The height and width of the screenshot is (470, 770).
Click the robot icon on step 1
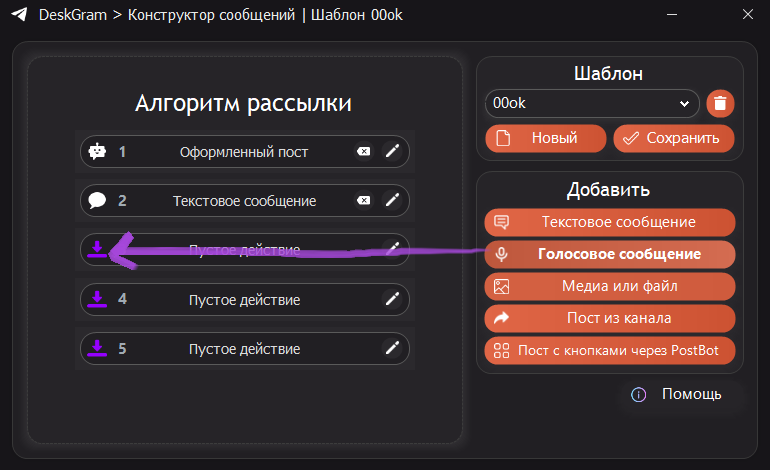pyautogui.click(x=97, y=152)
